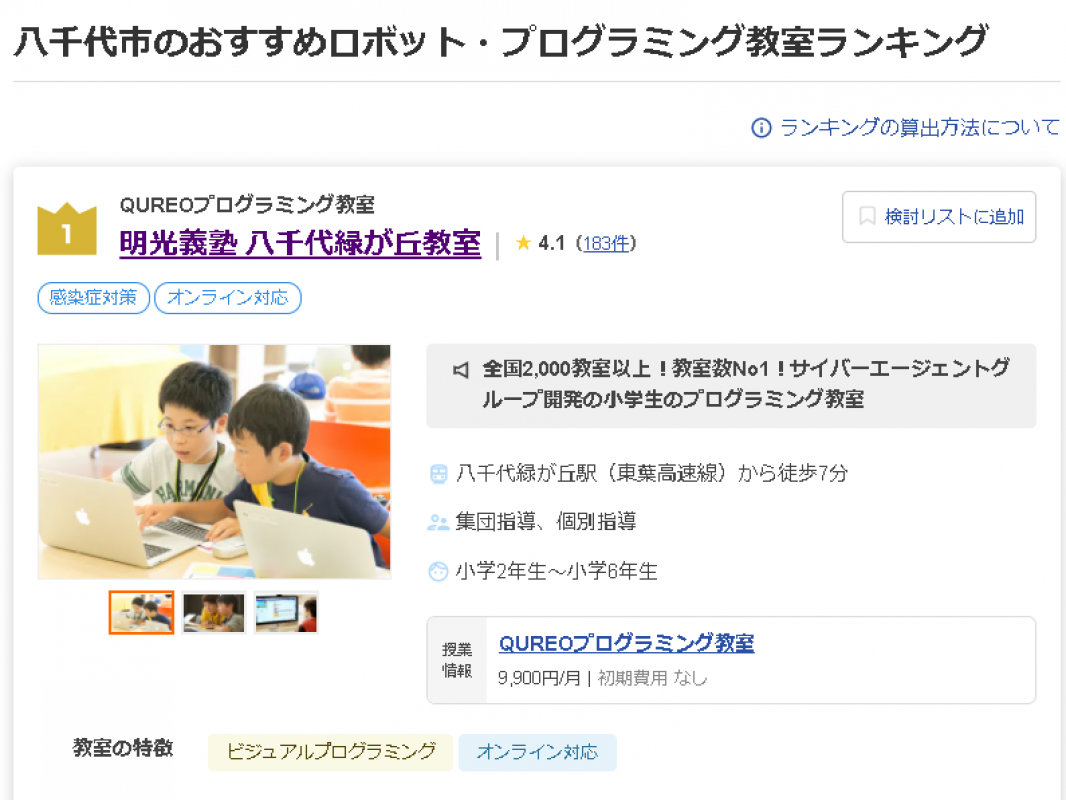Add school via 検討リストに追加 button

pos(939,217)
